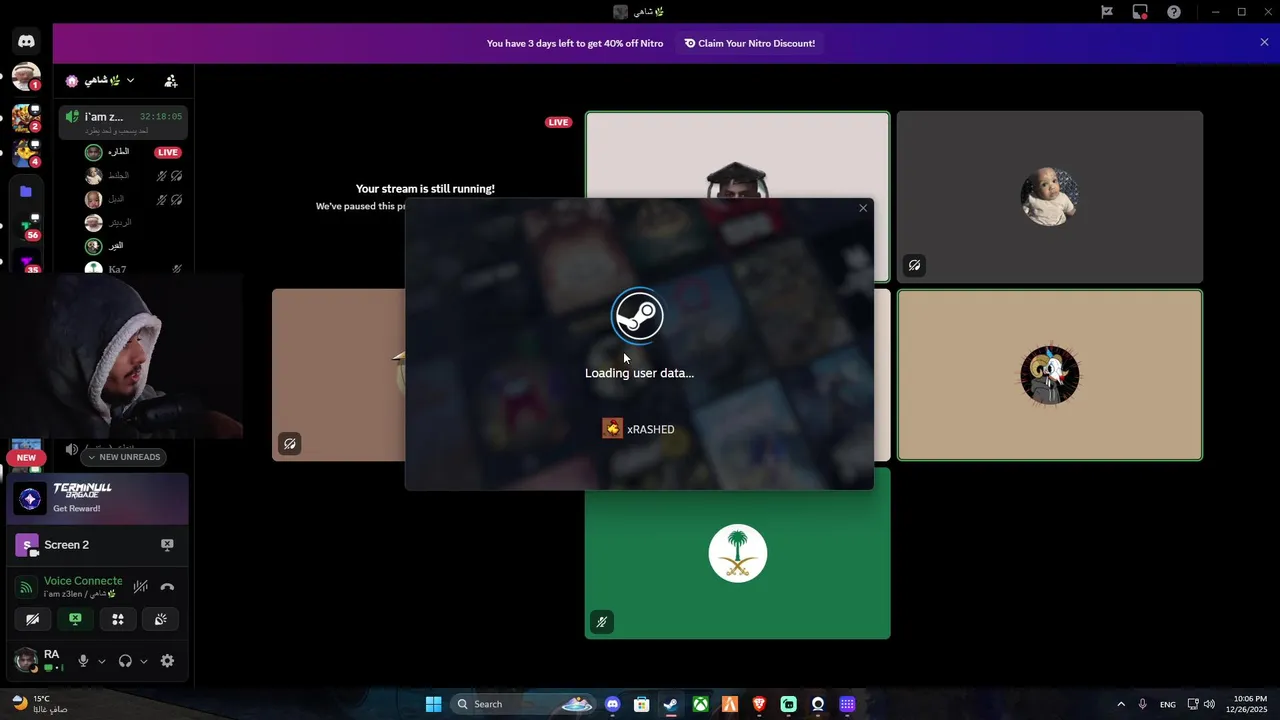
Task: Stop streaming Screen 2
Action: tap(167, 545)
